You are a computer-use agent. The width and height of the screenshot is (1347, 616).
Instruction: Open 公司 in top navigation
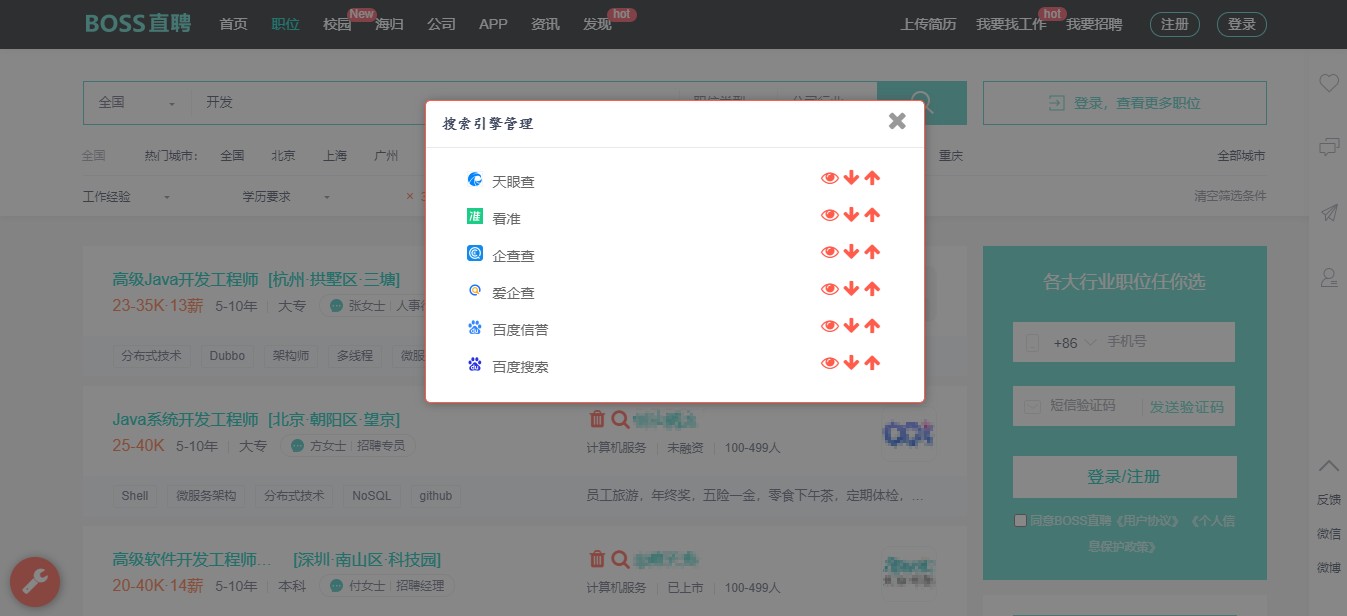coord(441,24)
